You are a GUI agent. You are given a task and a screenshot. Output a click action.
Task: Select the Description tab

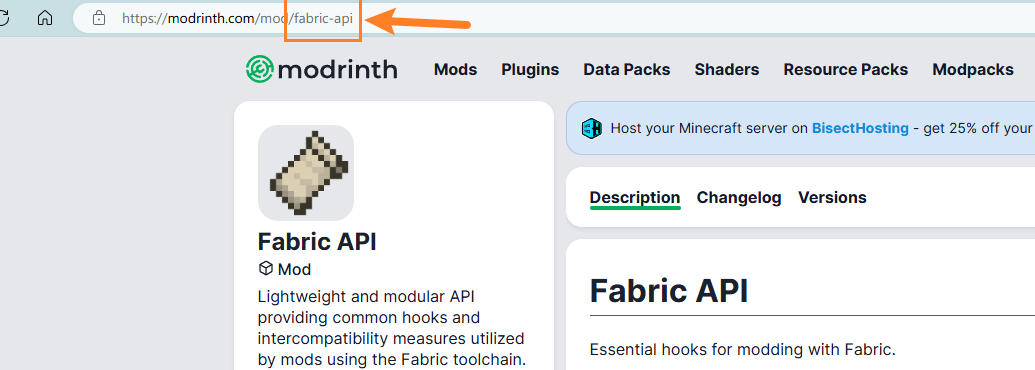tap(635, 197)
